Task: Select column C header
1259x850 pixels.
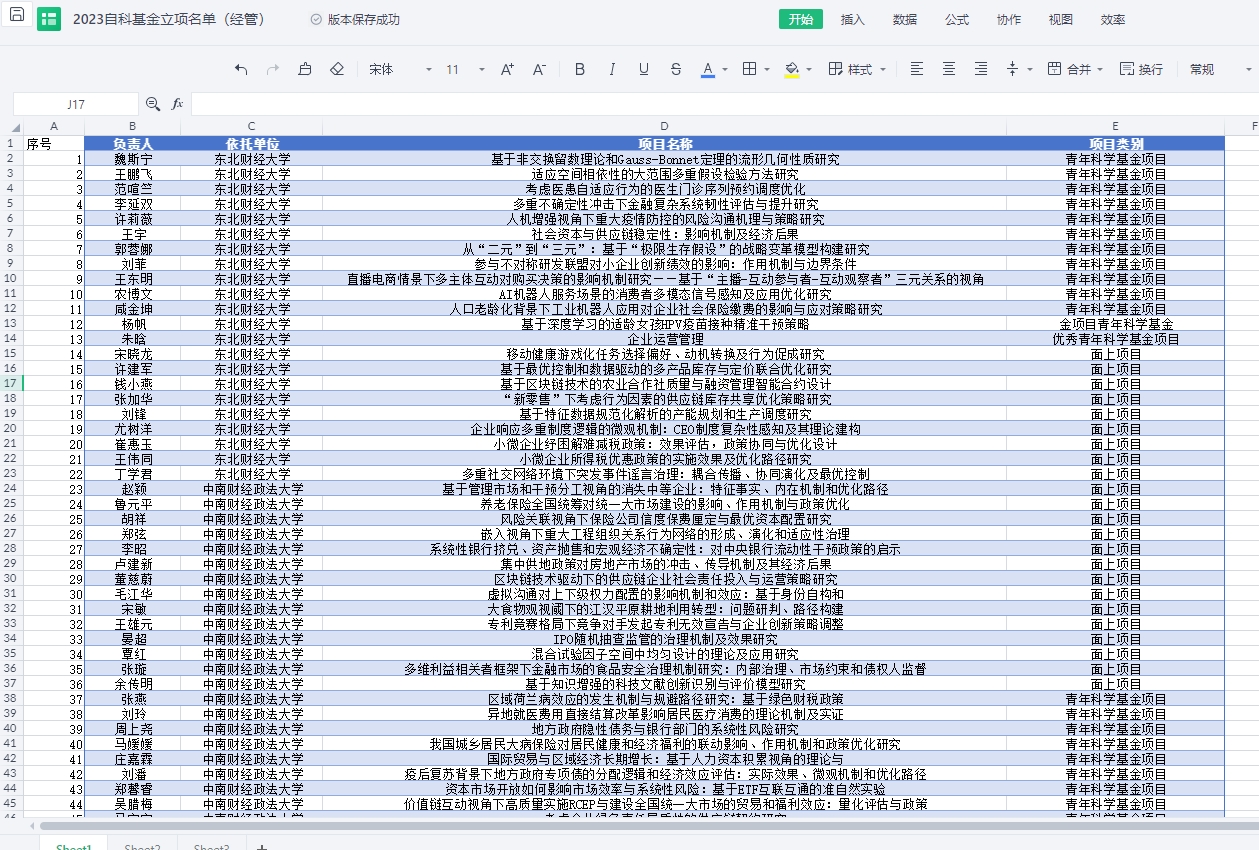Action: (252, 126)
